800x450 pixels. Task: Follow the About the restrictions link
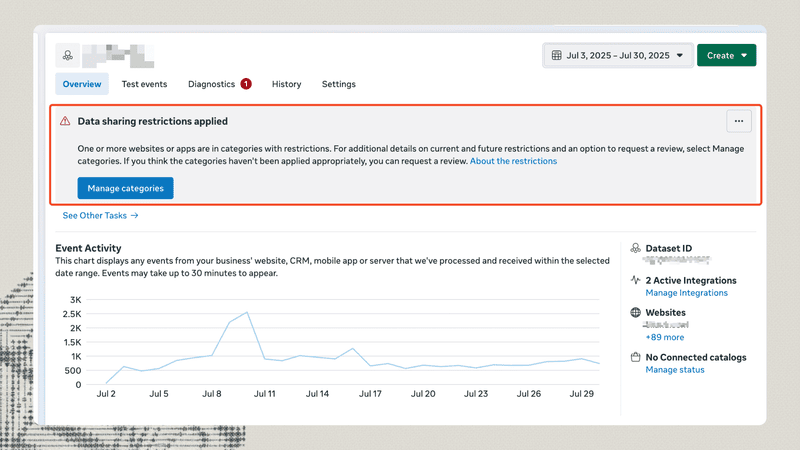(513, 161)
